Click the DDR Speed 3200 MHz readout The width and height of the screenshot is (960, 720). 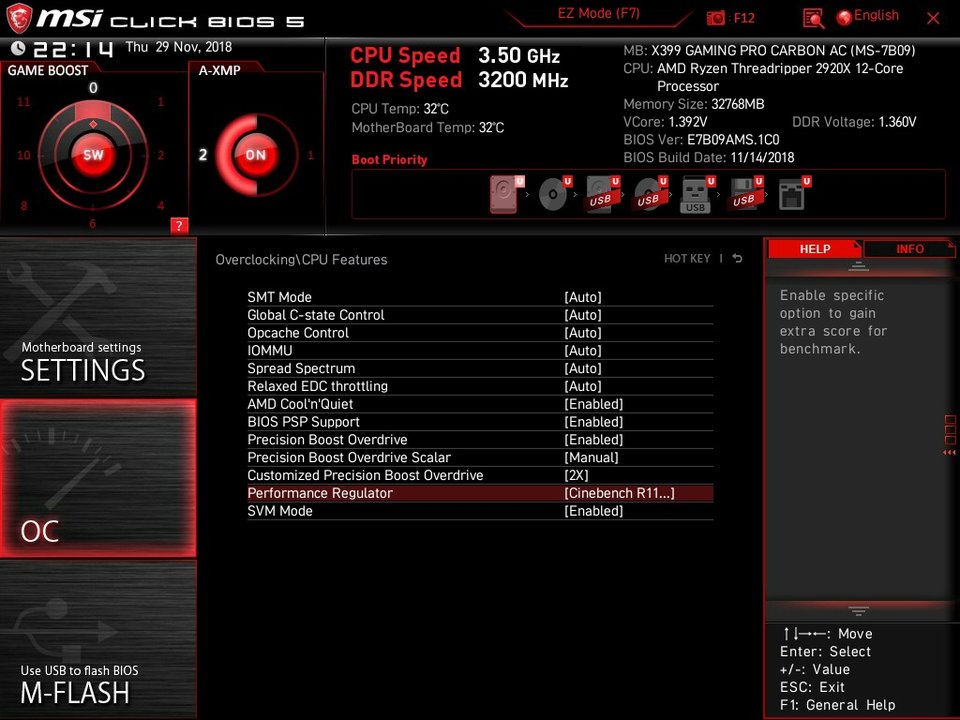click(459, 80)
